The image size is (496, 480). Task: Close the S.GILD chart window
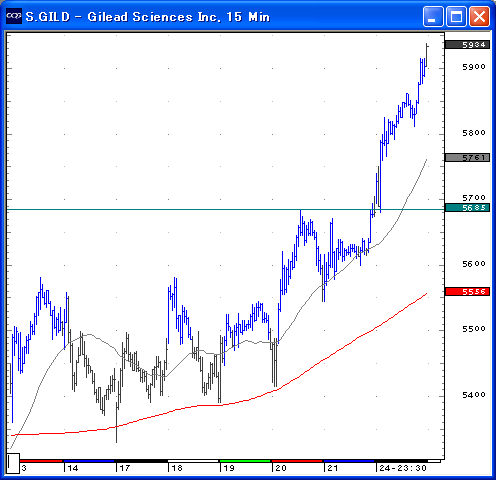(479, 16)
